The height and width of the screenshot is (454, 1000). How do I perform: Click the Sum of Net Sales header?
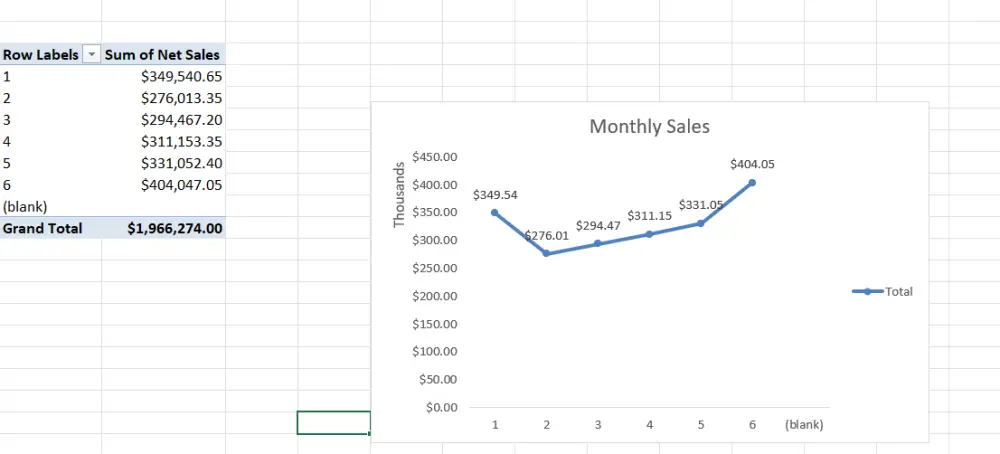(162, 55)
